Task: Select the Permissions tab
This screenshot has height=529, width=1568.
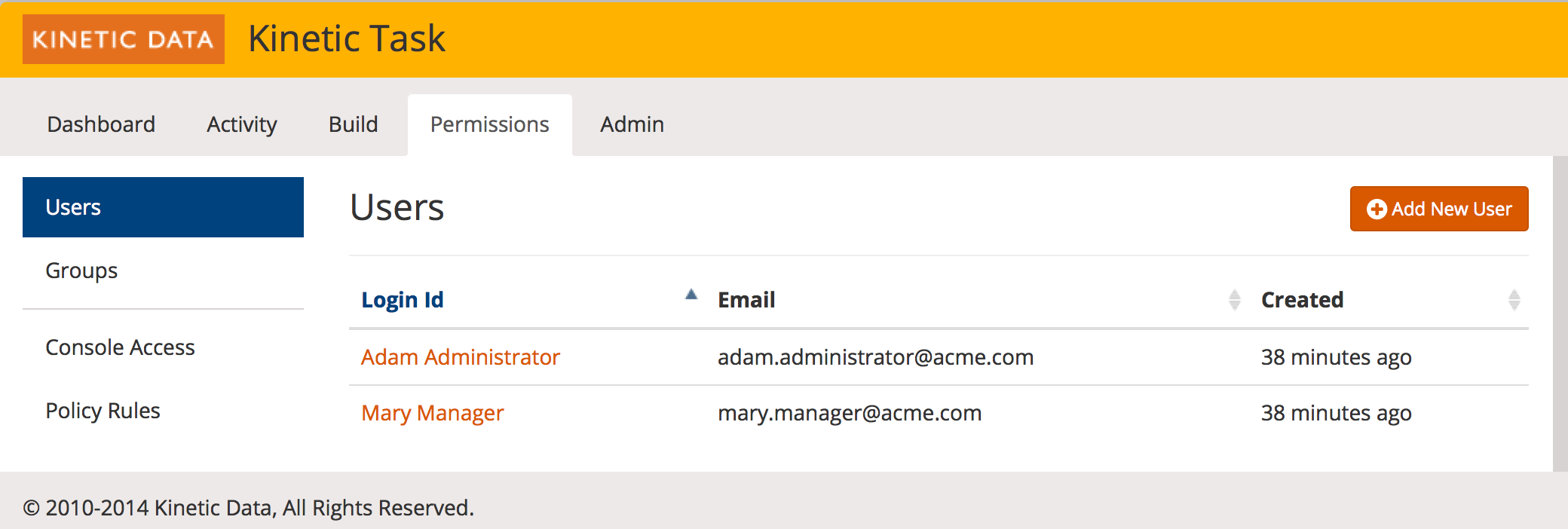Action: (490, 124)
